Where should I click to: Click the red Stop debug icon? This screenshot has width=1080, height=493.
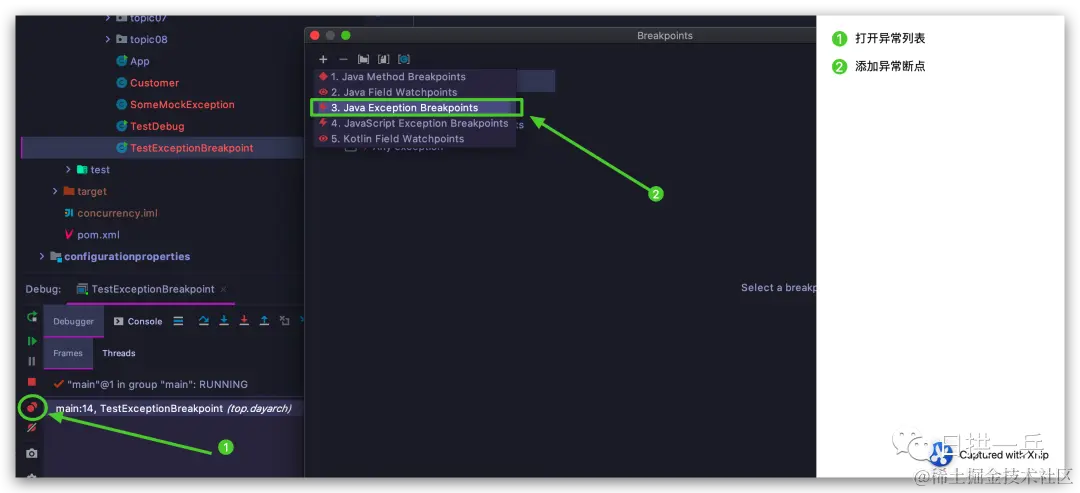32,381
